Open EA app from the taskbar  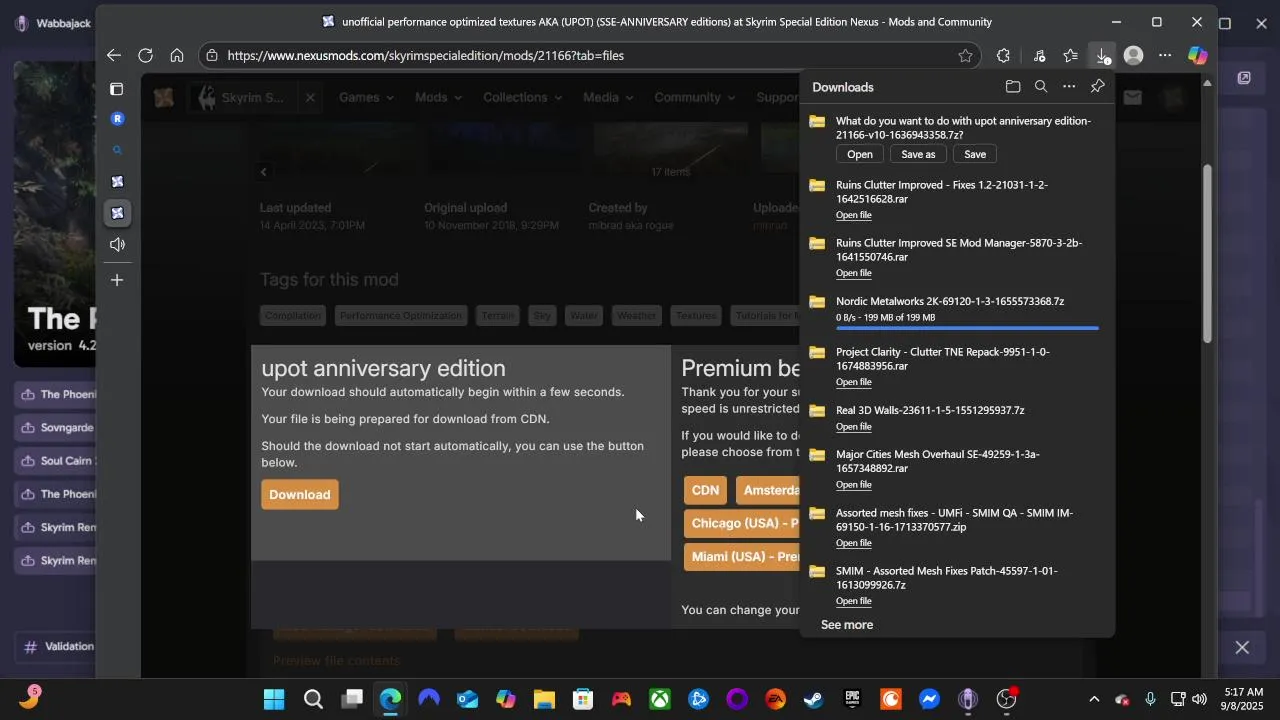[775, 699]
